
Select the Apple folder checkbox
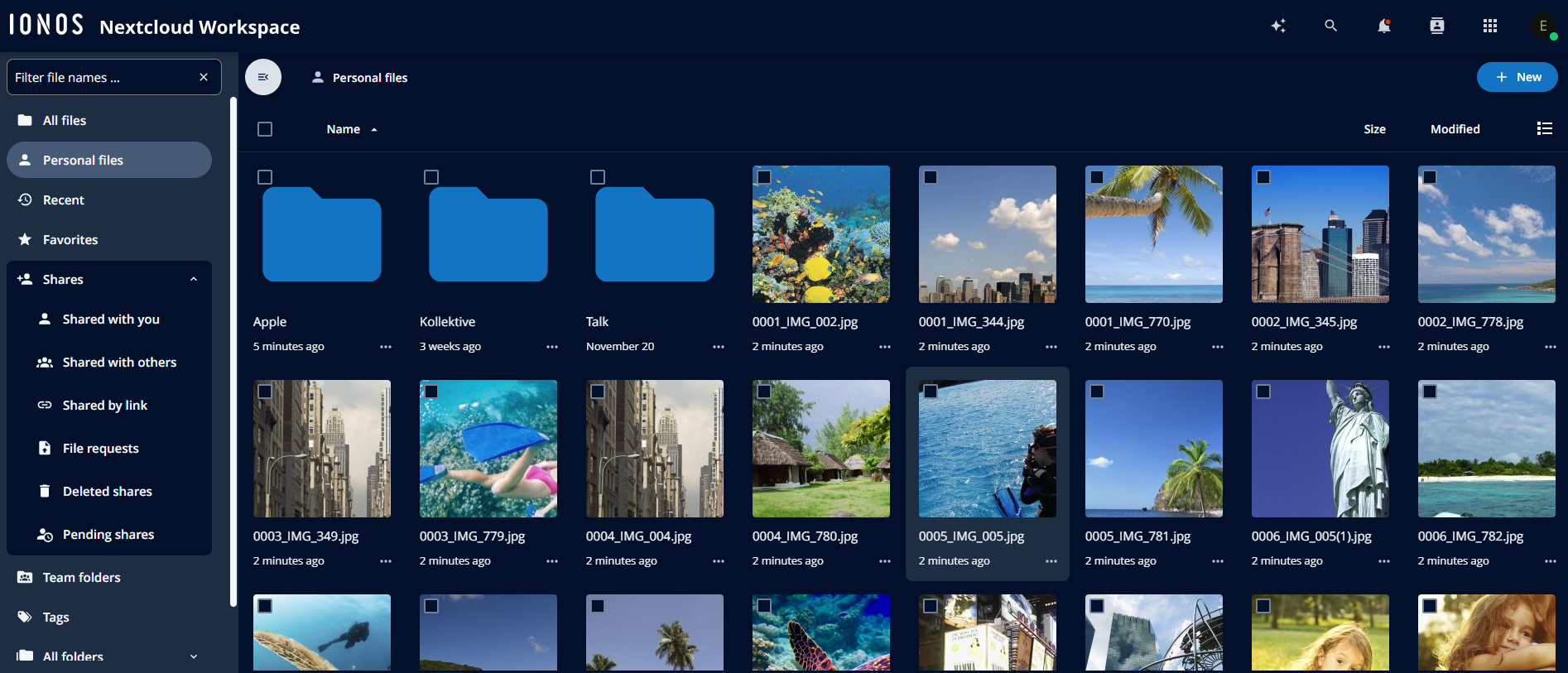coord(265,177)
